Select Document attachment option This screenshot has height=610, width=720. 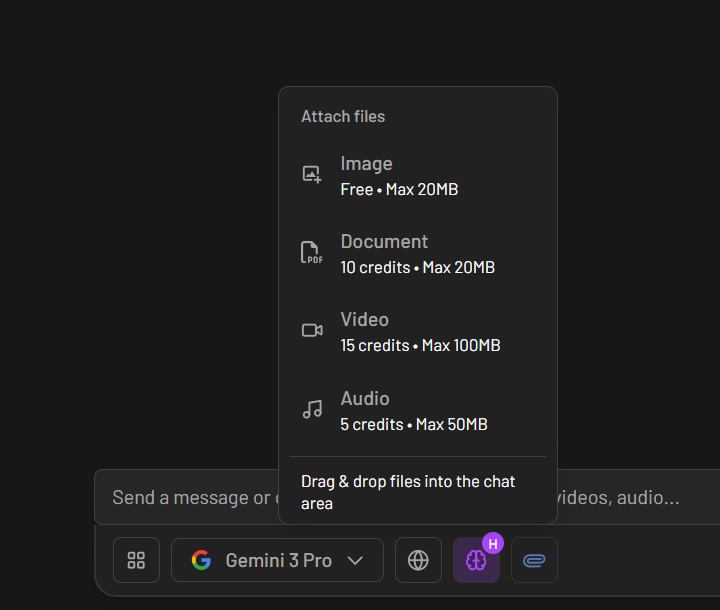(x=418, y=254)
